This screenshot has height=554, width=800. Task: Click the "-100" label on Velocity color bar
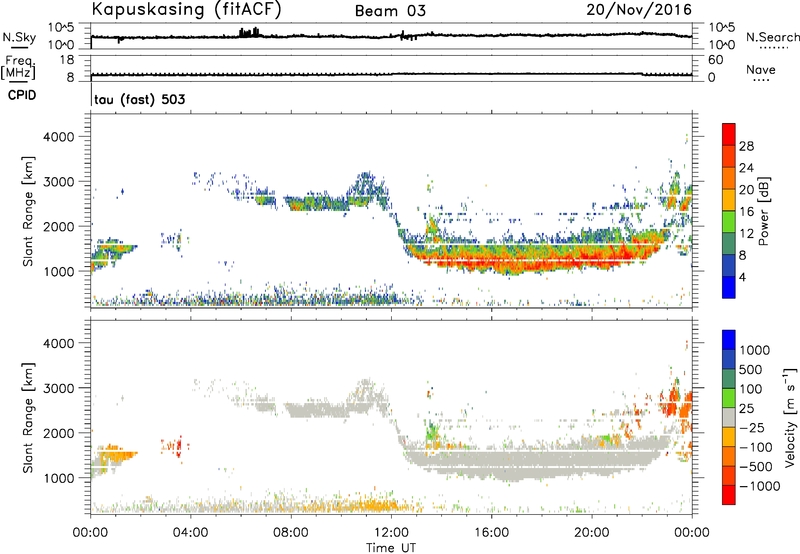click(756, 447)
